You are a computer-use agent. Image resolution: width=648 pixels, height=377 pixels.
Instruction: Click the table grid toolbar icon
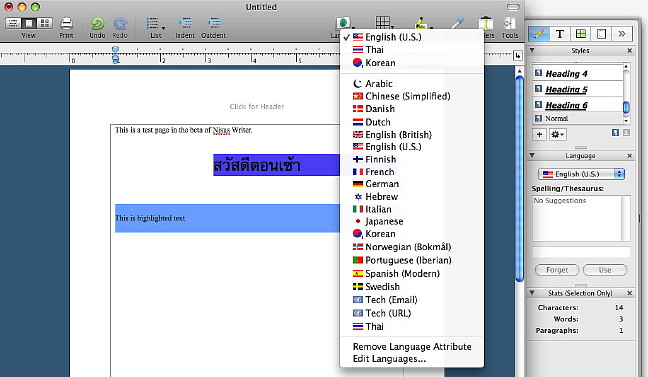pos(382,22)
